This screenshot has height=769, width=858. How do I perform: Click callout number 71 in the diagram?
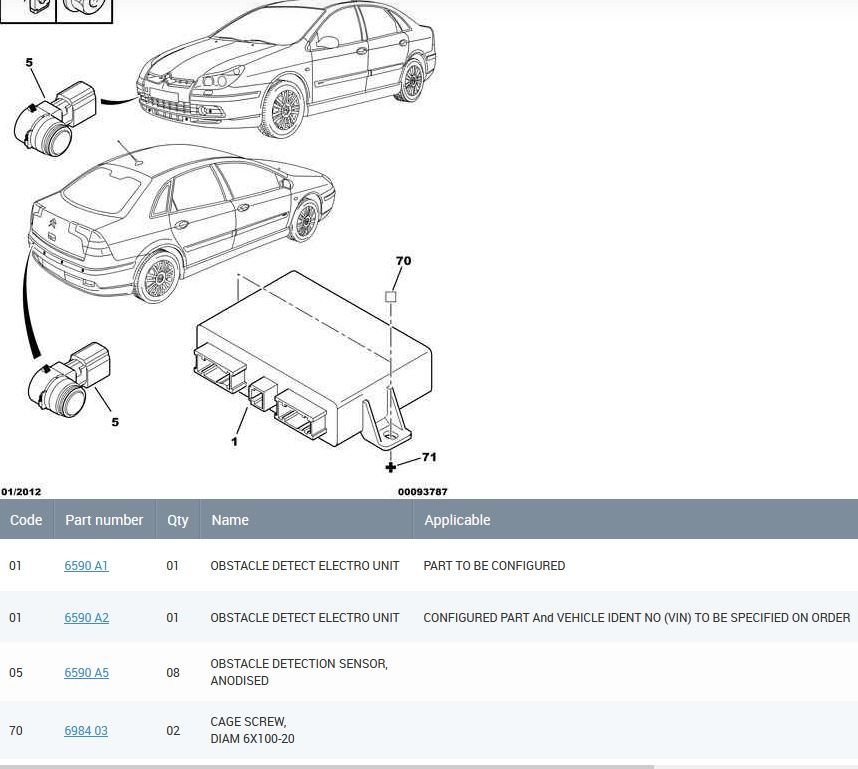point(430,457)
